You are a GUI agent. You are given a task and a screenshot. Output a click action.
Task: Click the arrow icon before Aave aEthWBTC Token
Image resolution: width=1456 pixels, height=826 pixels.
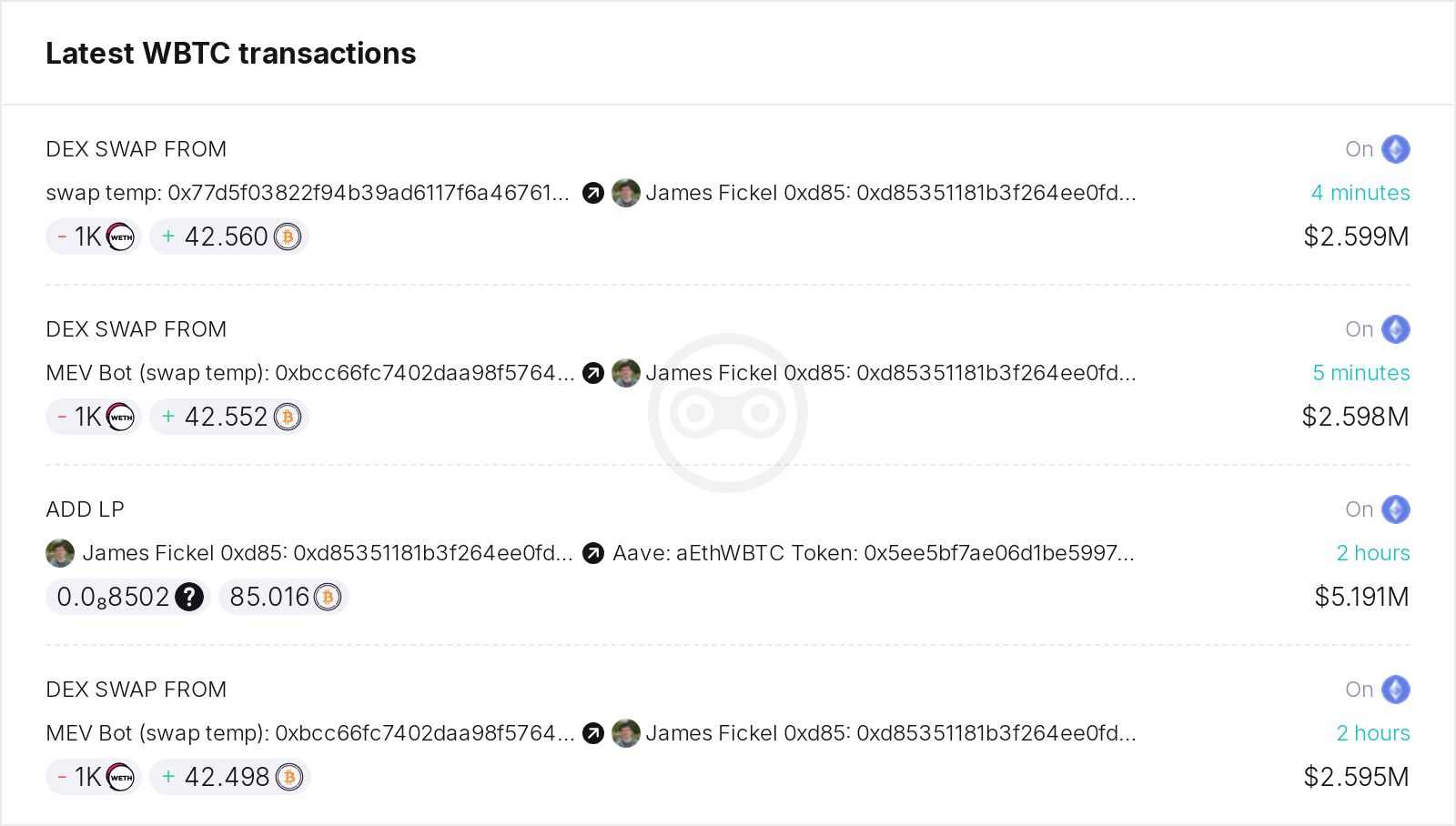(592, 553)
